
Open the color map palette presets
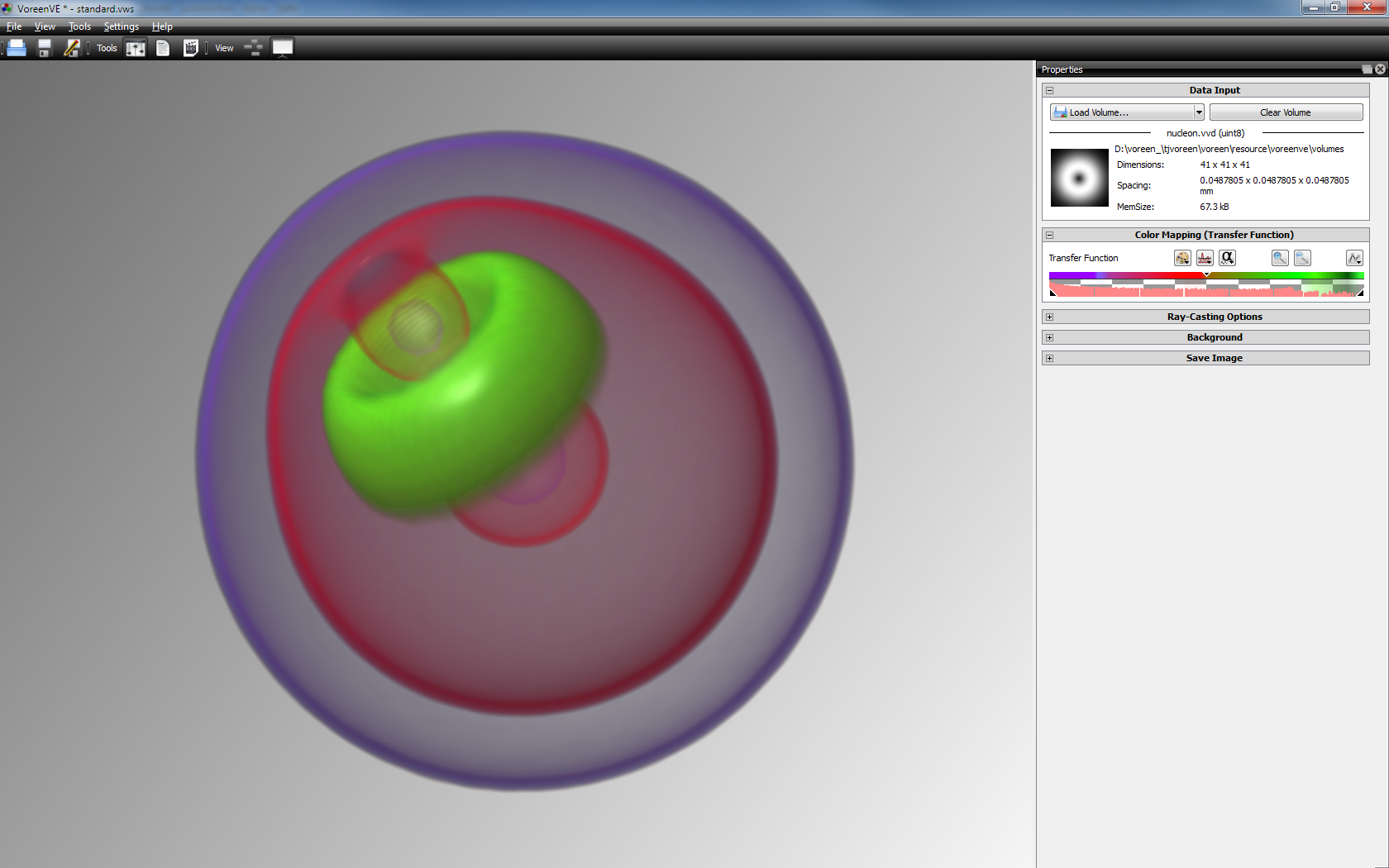coord(1182,258)
